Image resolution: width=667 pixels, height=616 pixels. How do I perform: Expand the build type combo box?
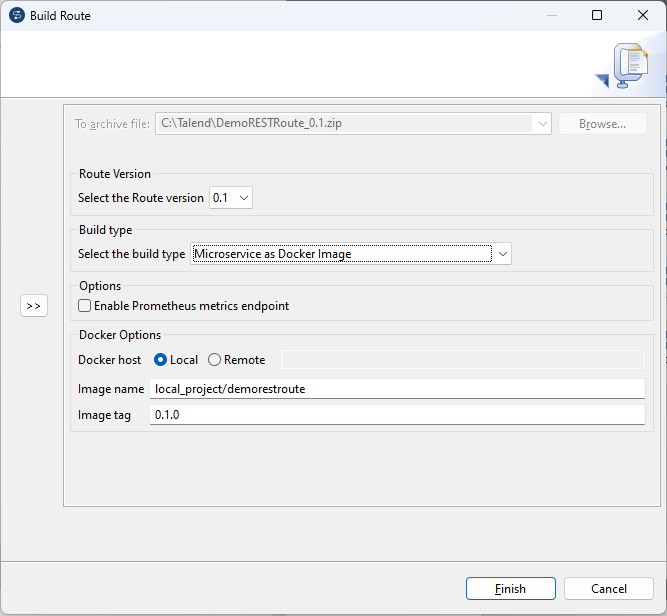503,254
